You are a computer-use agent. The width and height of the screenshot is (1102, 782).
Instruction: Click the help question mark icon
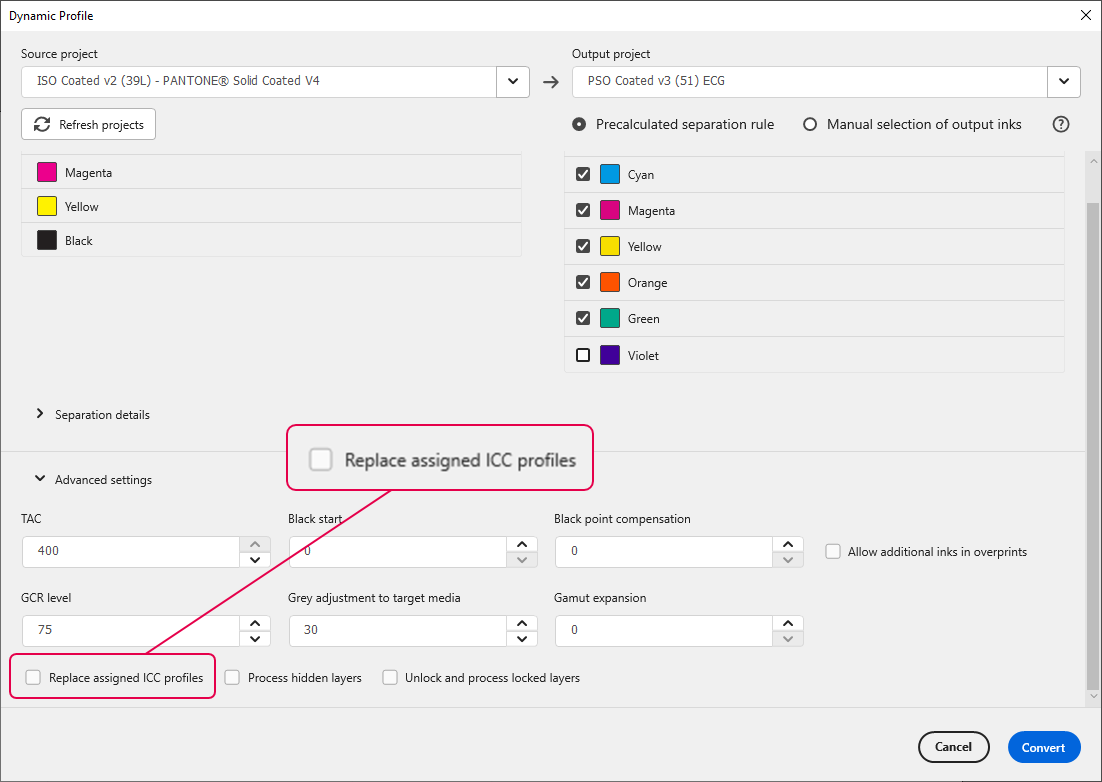tap(1061, 124)
